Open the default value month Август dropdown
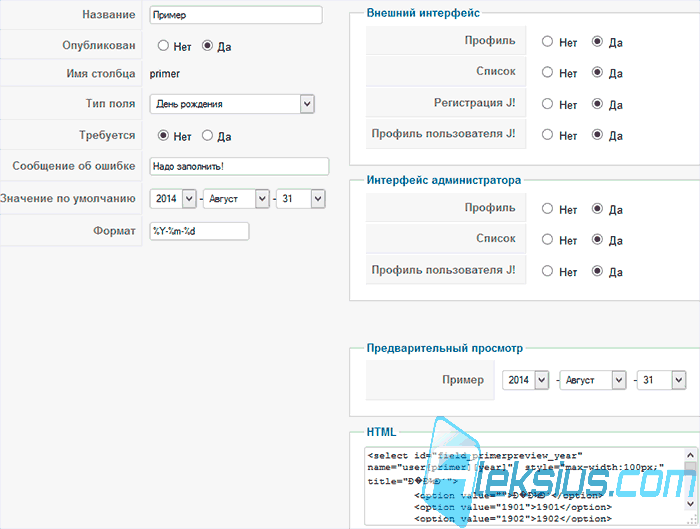The image size is (700, 529). point(236,199)
